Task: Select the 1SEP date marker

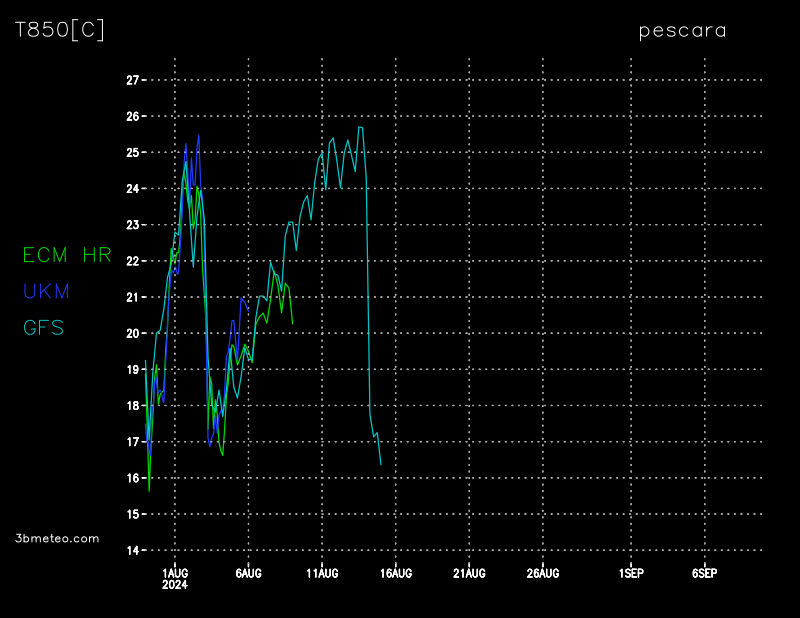Action: [631, 573]
